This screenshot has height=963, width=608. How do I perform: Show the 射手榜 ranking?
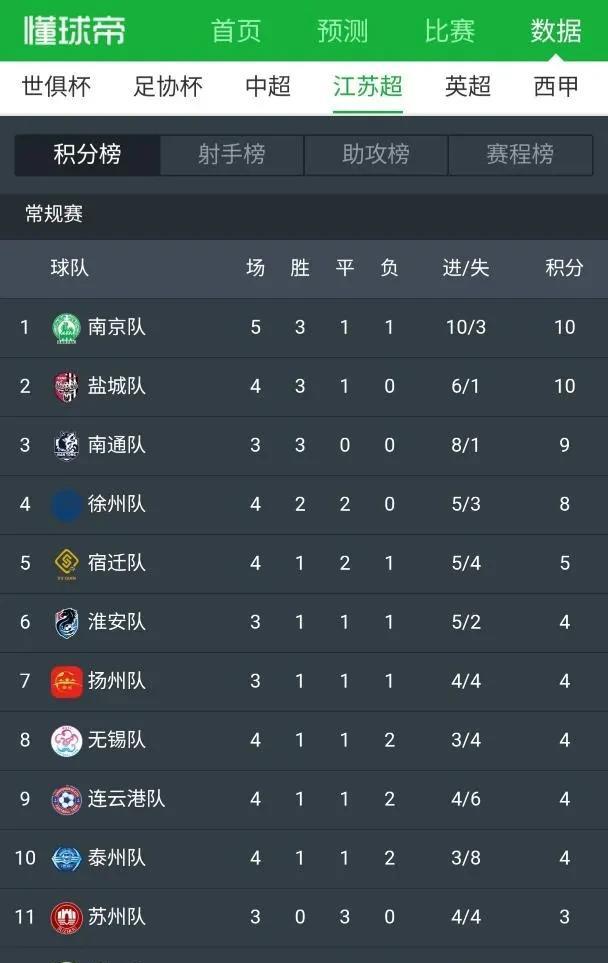pos(231,155)
